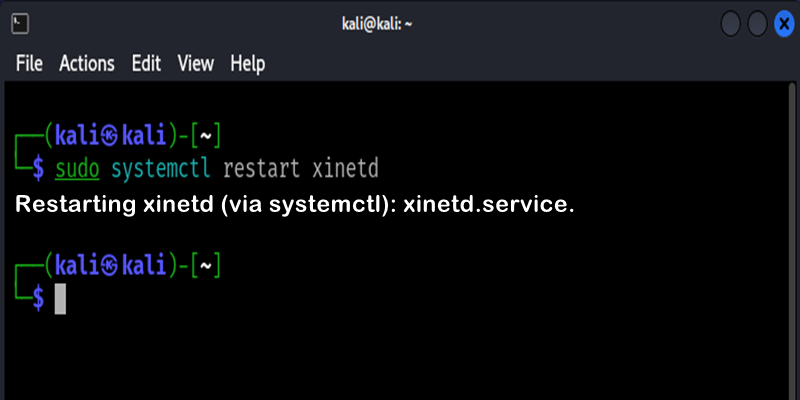Click the terminal icon in the title bar
The width and height of the screenshot is (800, 400).
[x=20, y=22]
